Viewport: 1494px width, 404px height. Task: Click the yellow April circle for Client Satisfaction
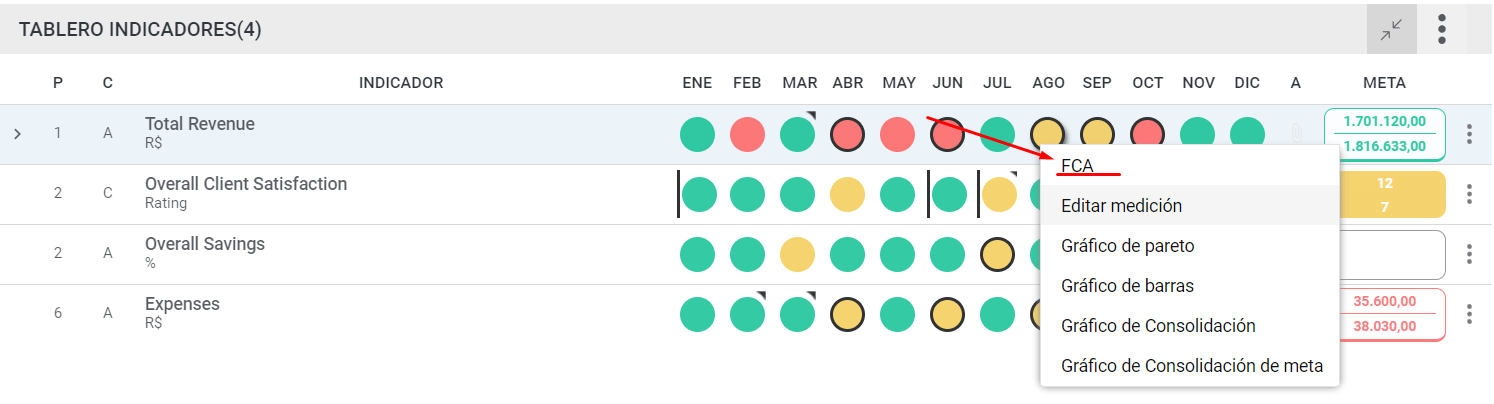tap(847, 194)
